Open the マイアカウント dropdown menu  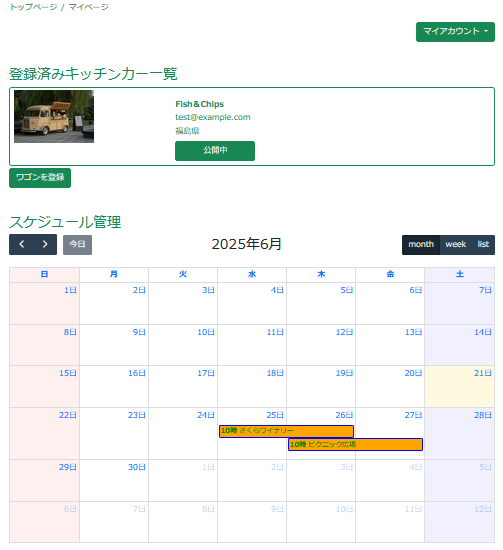455,32
